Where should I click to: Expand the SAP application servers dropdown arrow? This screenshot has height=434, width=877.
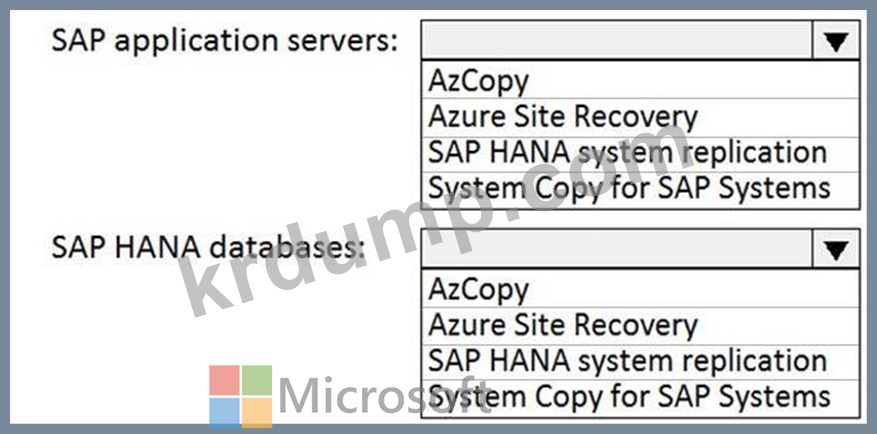pyautogui.click(x=836, y=41)
